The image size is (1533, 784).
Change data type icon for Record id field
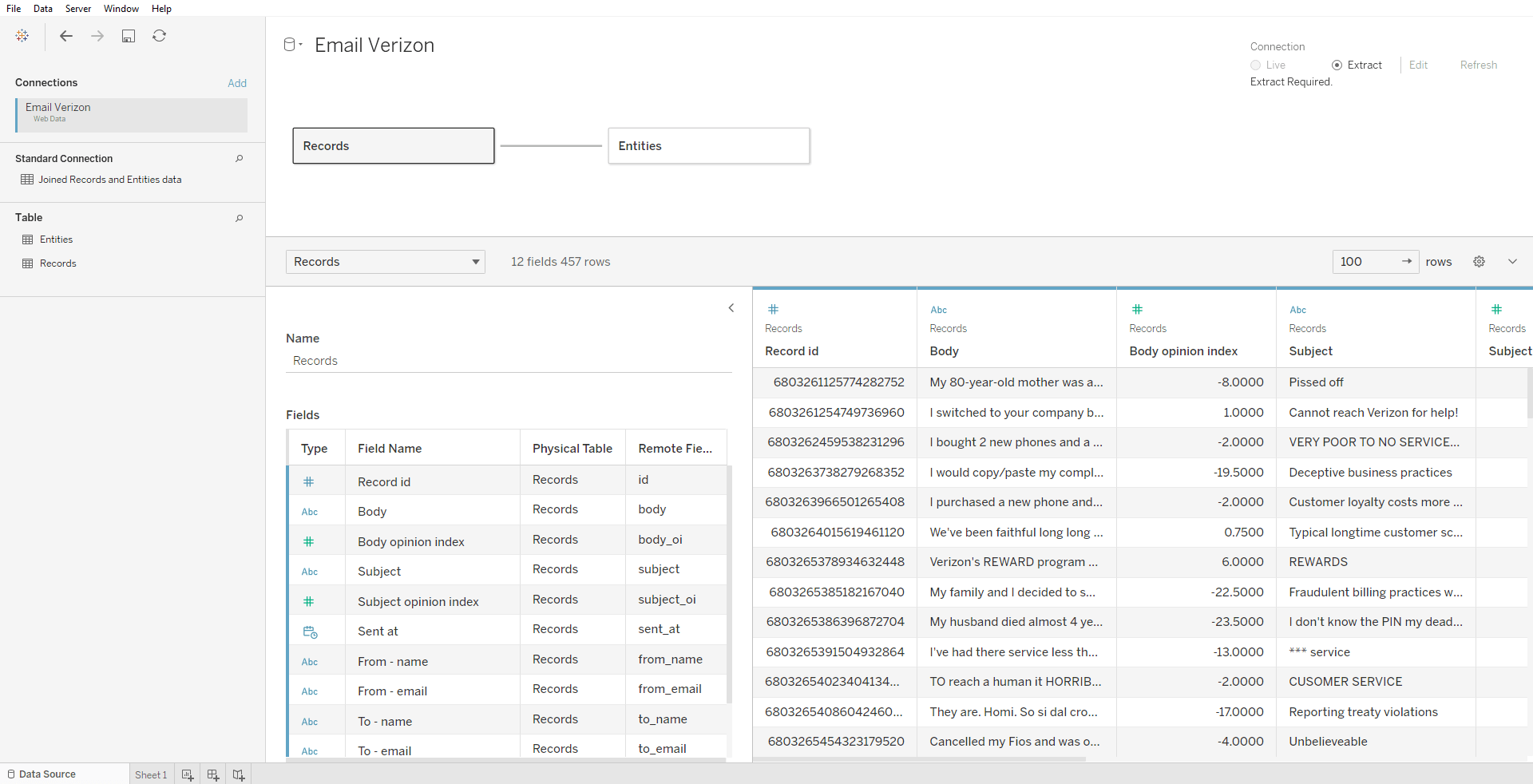click(x=309, y=482)
